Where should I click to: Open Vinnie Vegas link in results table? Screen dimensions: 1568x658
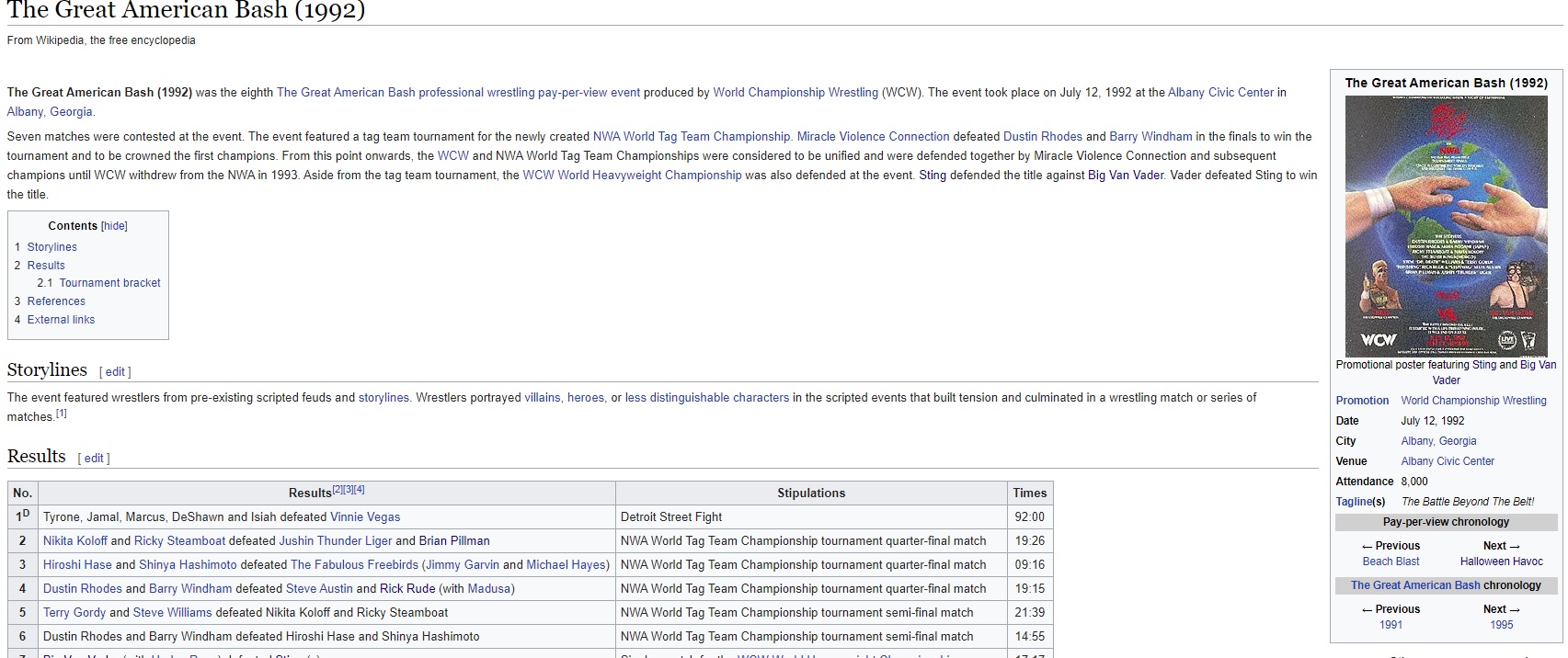coord(365,517)
